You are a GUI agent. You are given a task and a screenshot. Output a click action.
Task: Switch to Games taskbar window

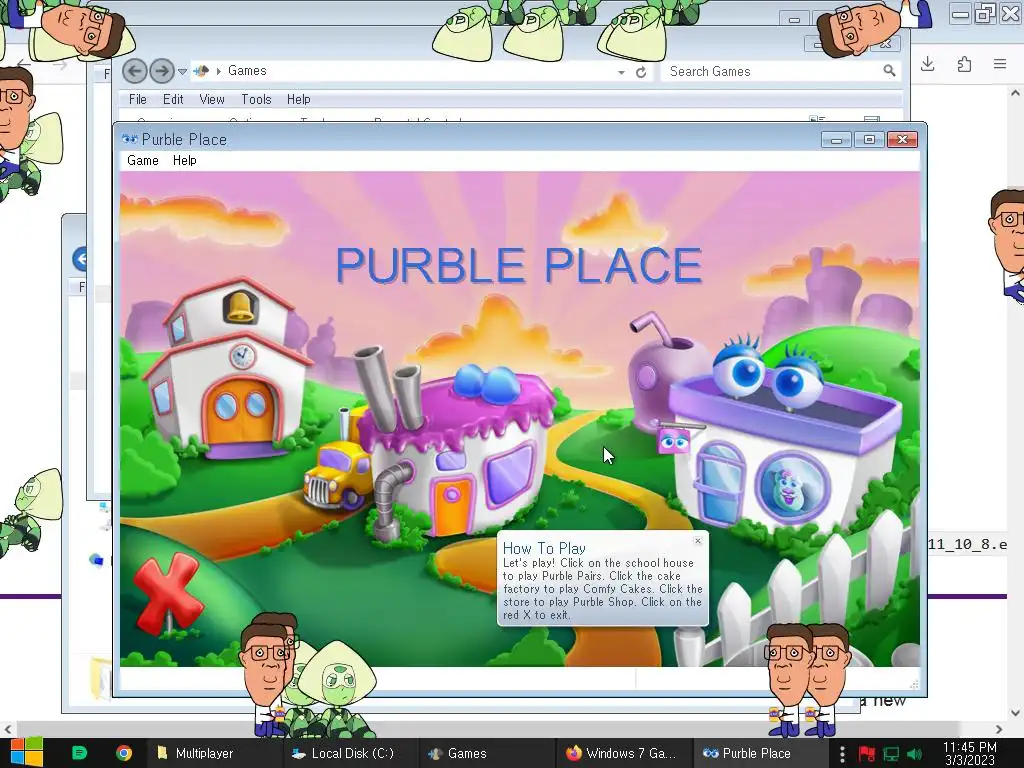click(x=487, y=753)
